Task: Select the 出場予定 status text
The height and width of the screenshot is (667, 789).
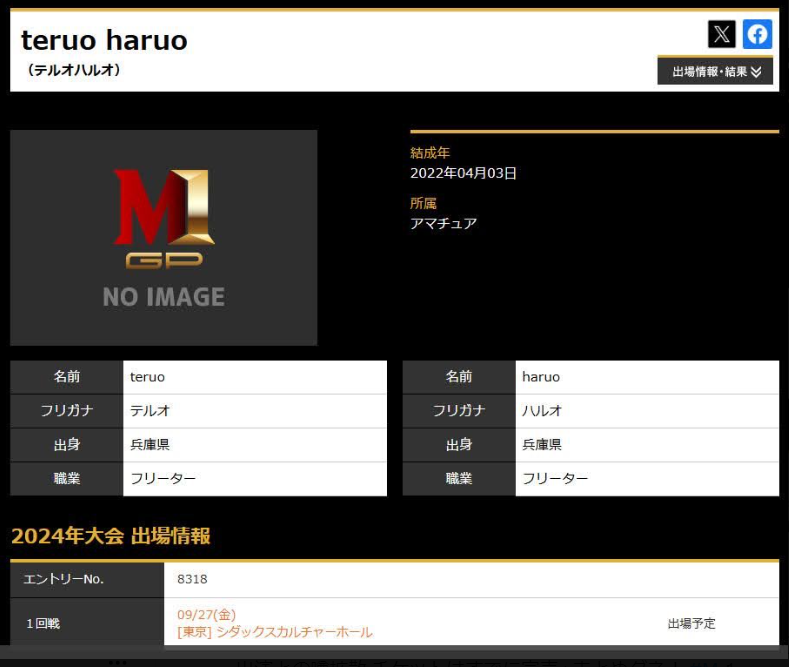Action: (x=691, y=624)
